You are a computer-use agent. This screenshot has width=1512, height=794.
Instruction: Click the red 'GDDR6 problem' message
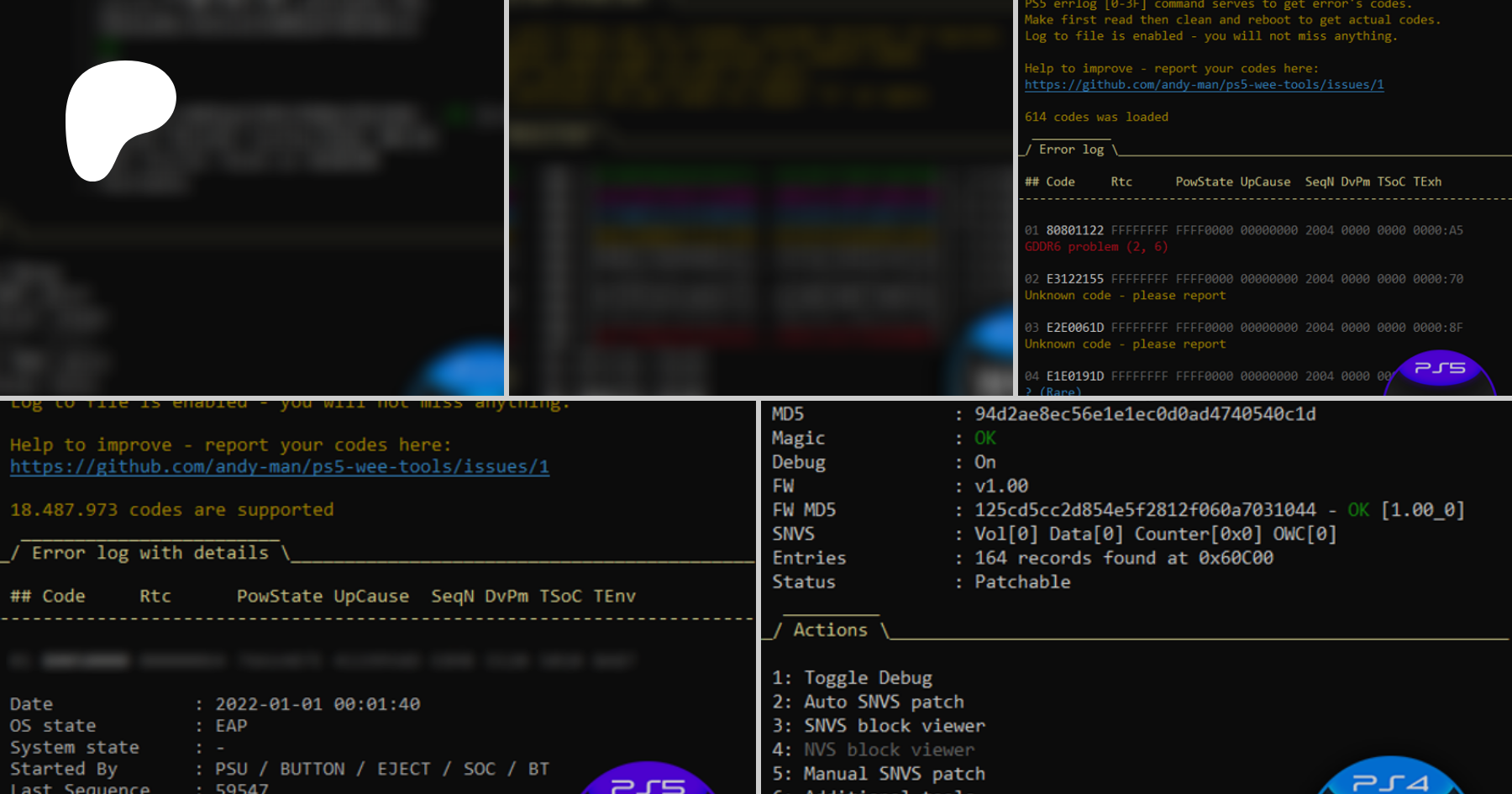[x=1095, y=247]
